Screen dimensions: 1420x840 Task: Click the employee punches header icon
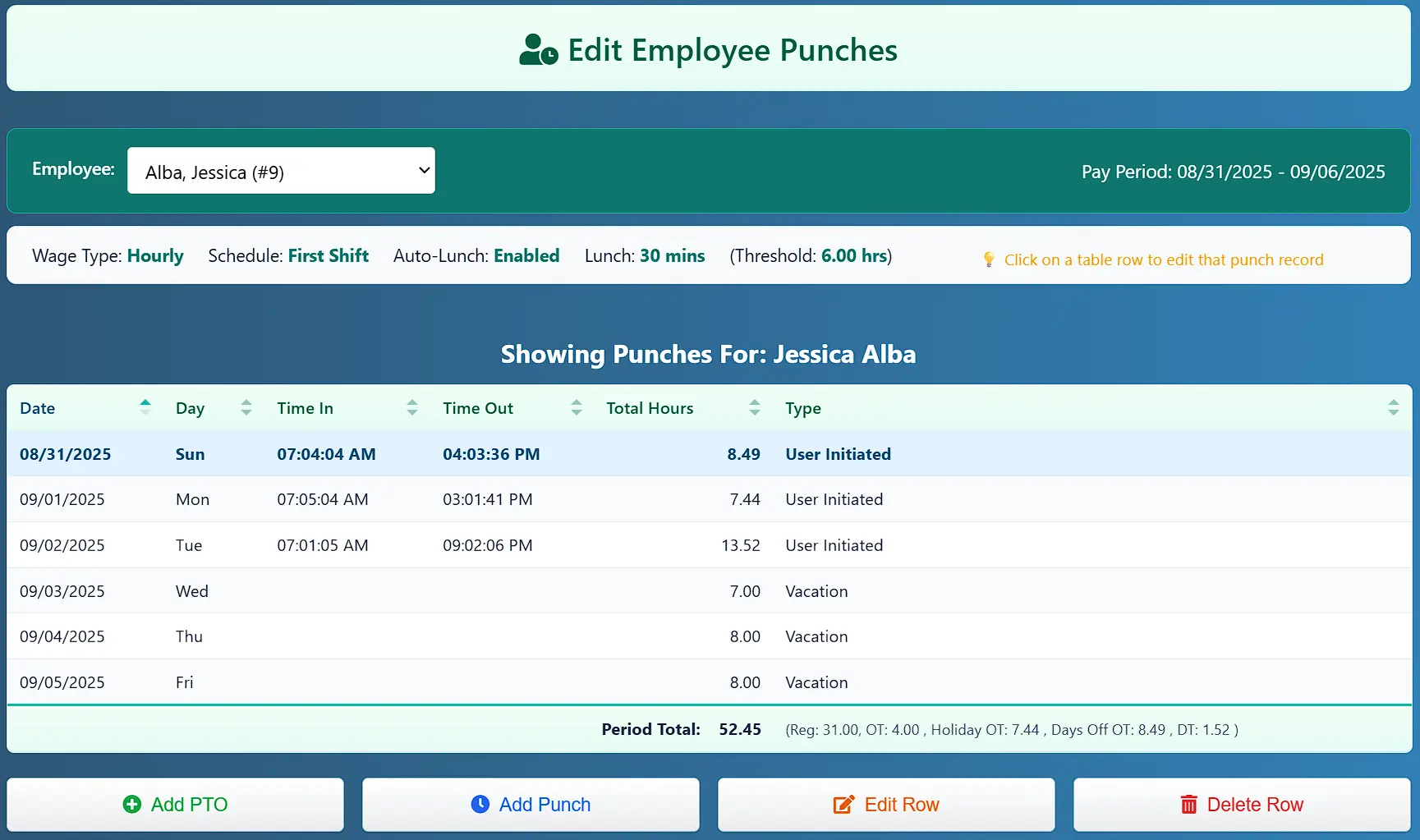click(x=536, y=50)
